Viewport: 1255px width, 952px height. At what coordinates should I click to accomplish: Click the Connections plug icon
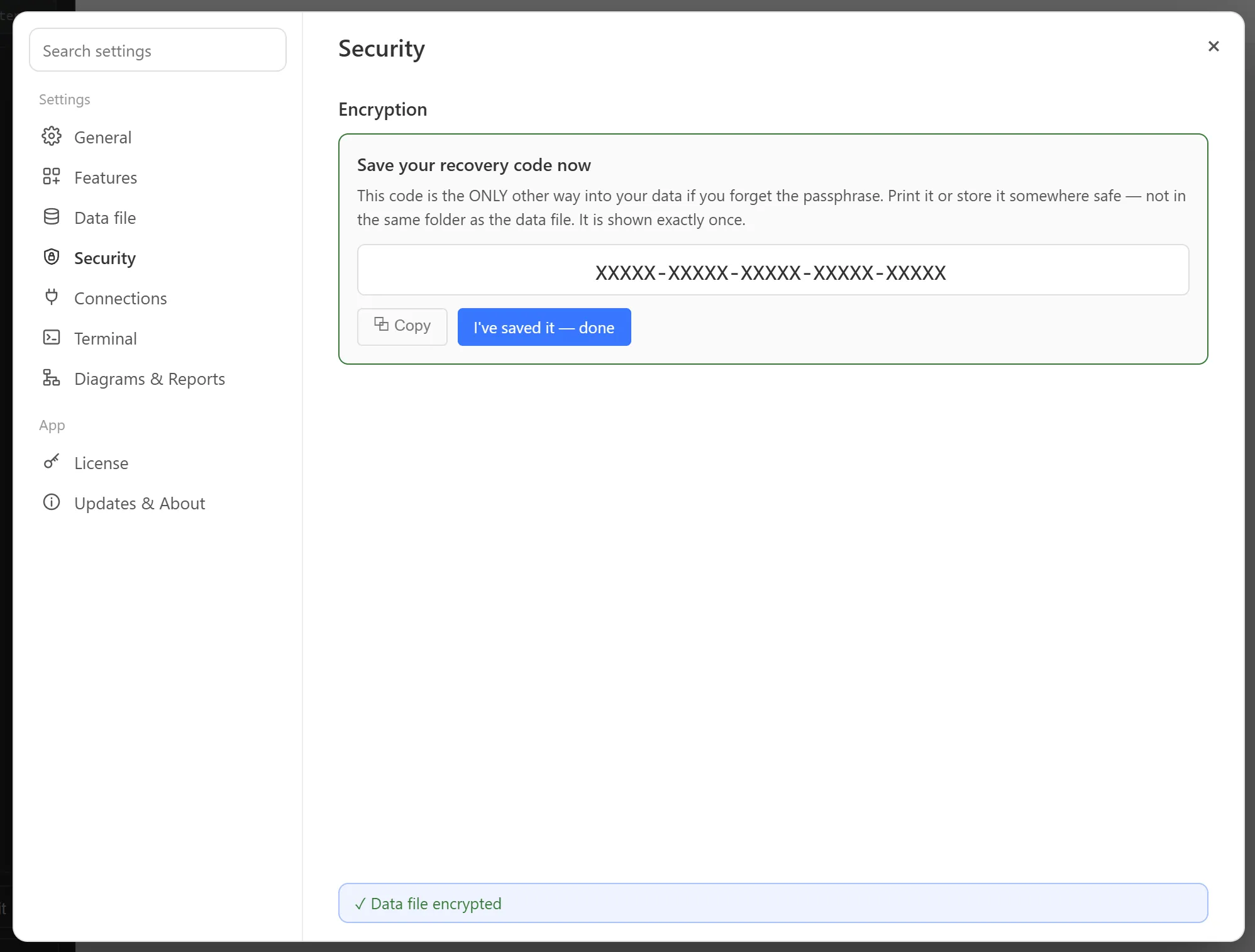[52, 297]
